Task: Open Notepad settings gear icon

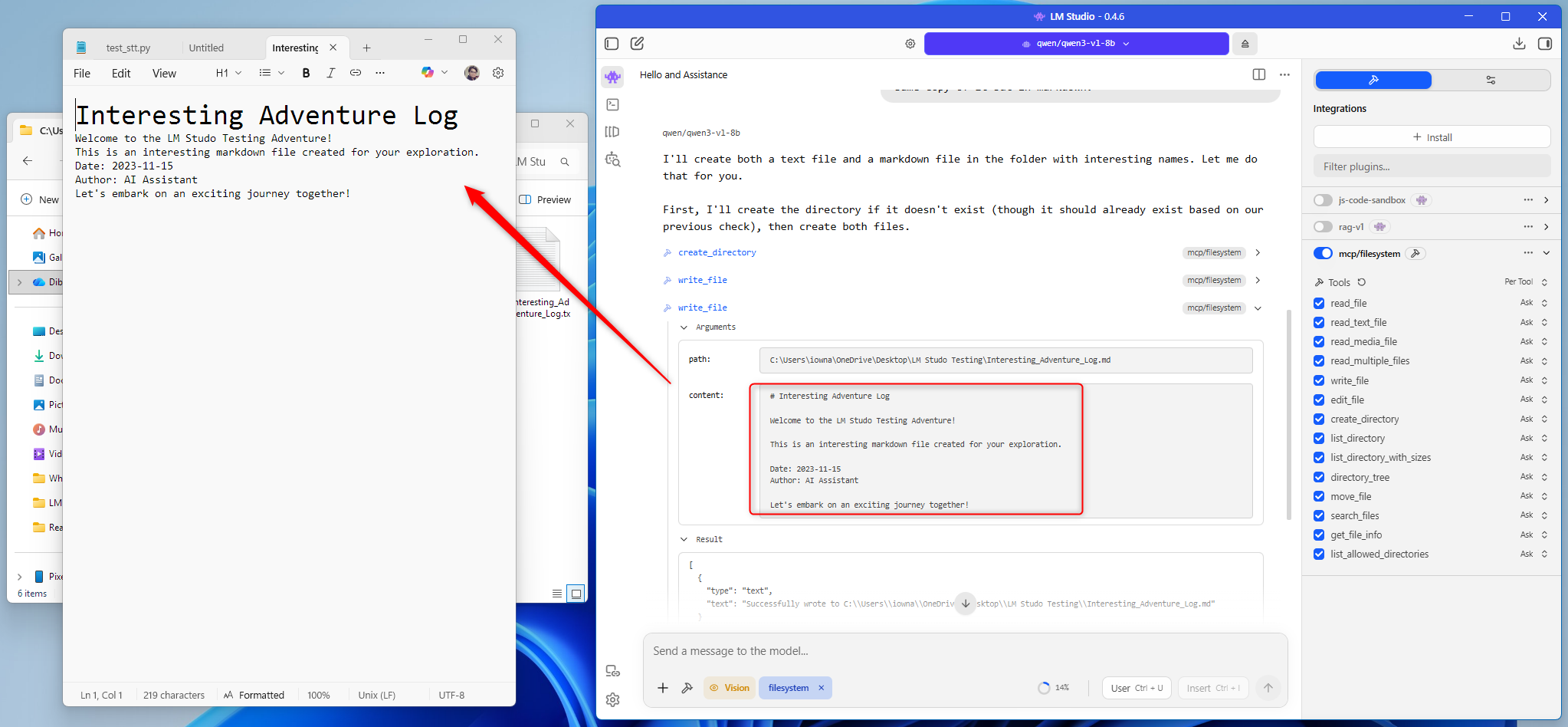Action: point(498,73)
